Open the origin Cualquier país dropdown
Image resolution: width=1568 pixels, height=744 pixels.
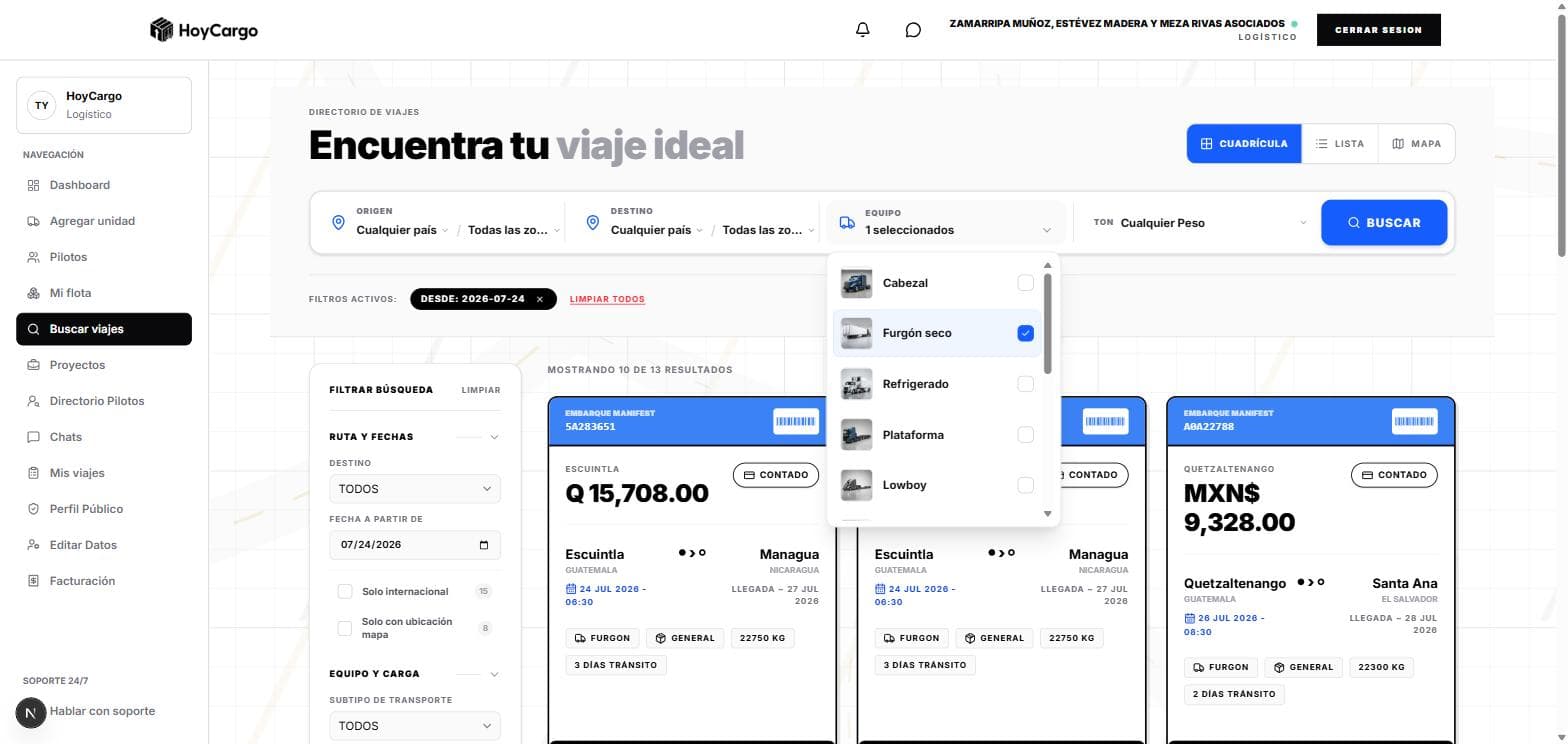click(x=402, y=230)
